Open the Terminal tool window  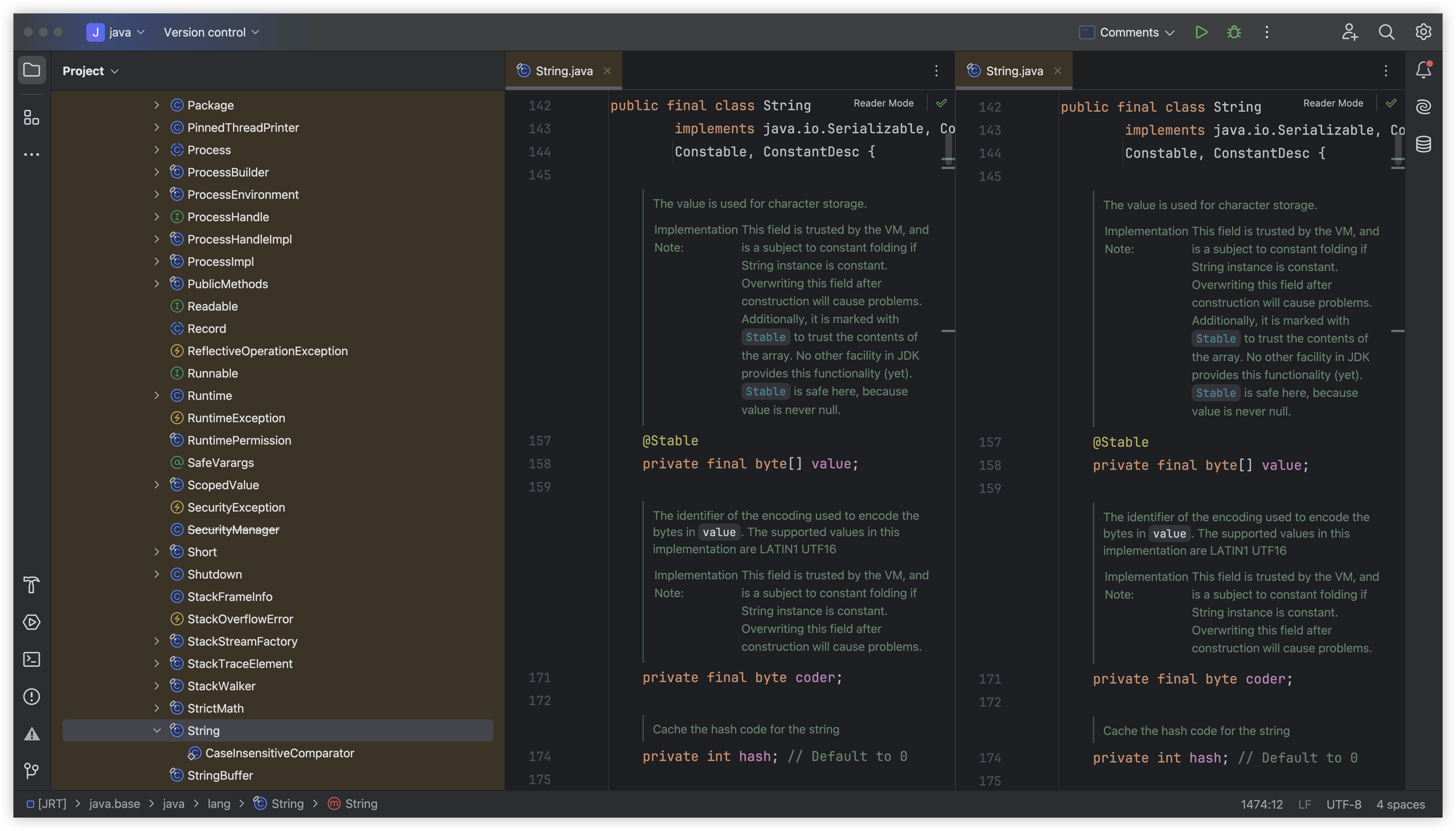click(x=31, y=659)
